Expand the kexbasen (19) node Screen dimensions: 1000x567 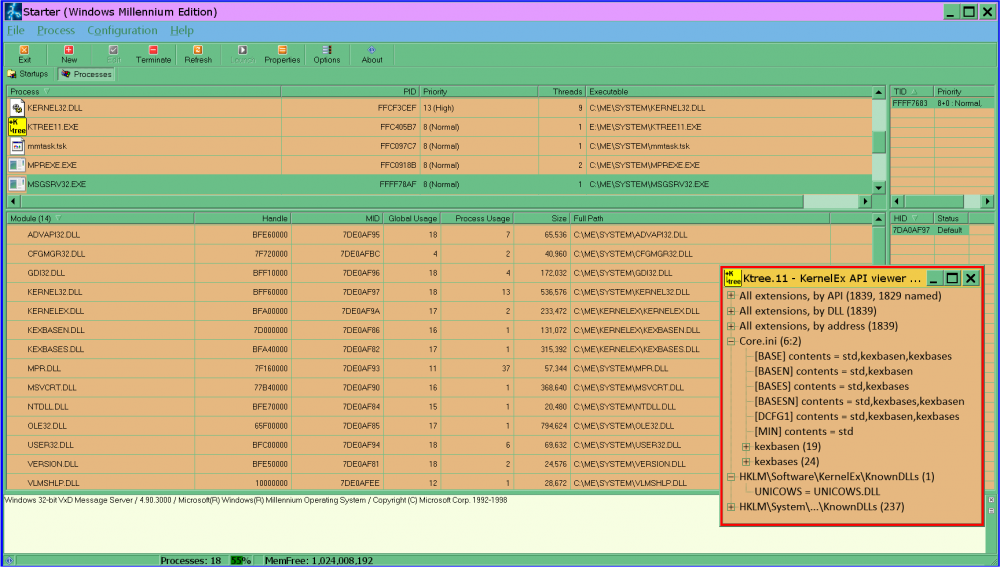746,446
